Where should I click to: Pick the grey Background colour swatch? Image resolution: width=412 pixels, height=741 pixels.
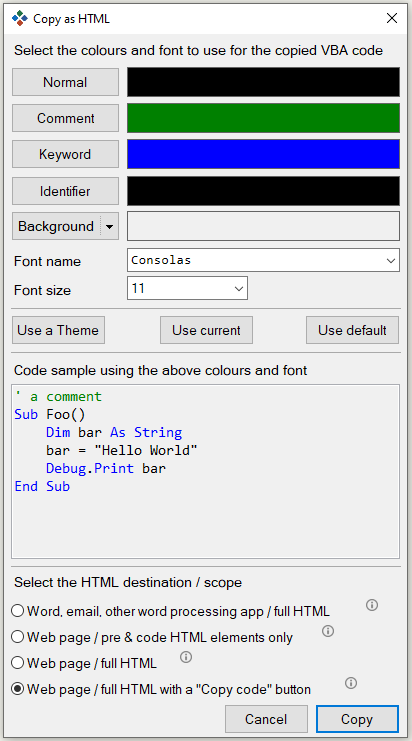[x=263, y=226]
